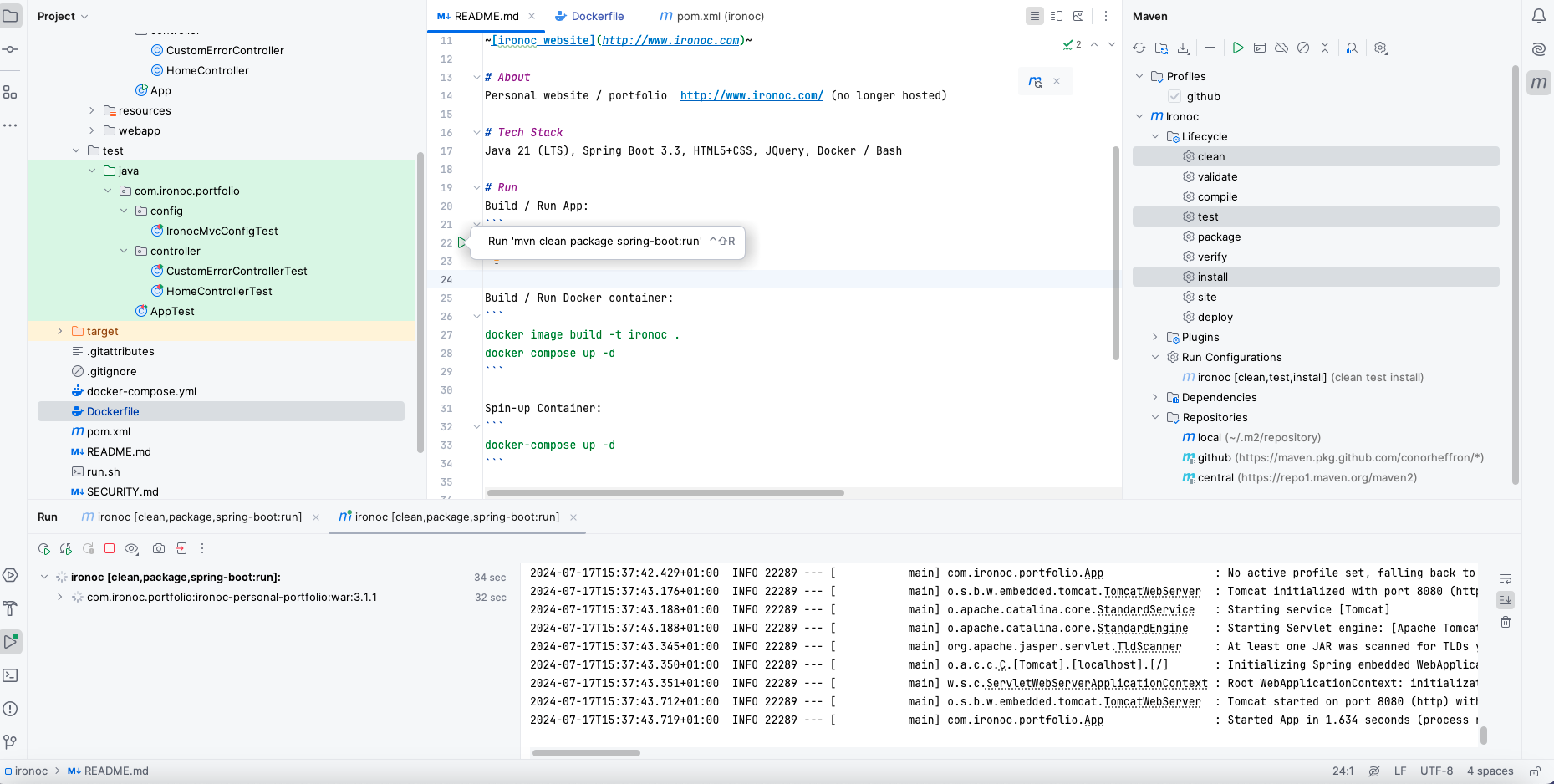This screenshot has width=1554, height=784.
Task: Open Git version control tool window
Action: coord(10,742)
